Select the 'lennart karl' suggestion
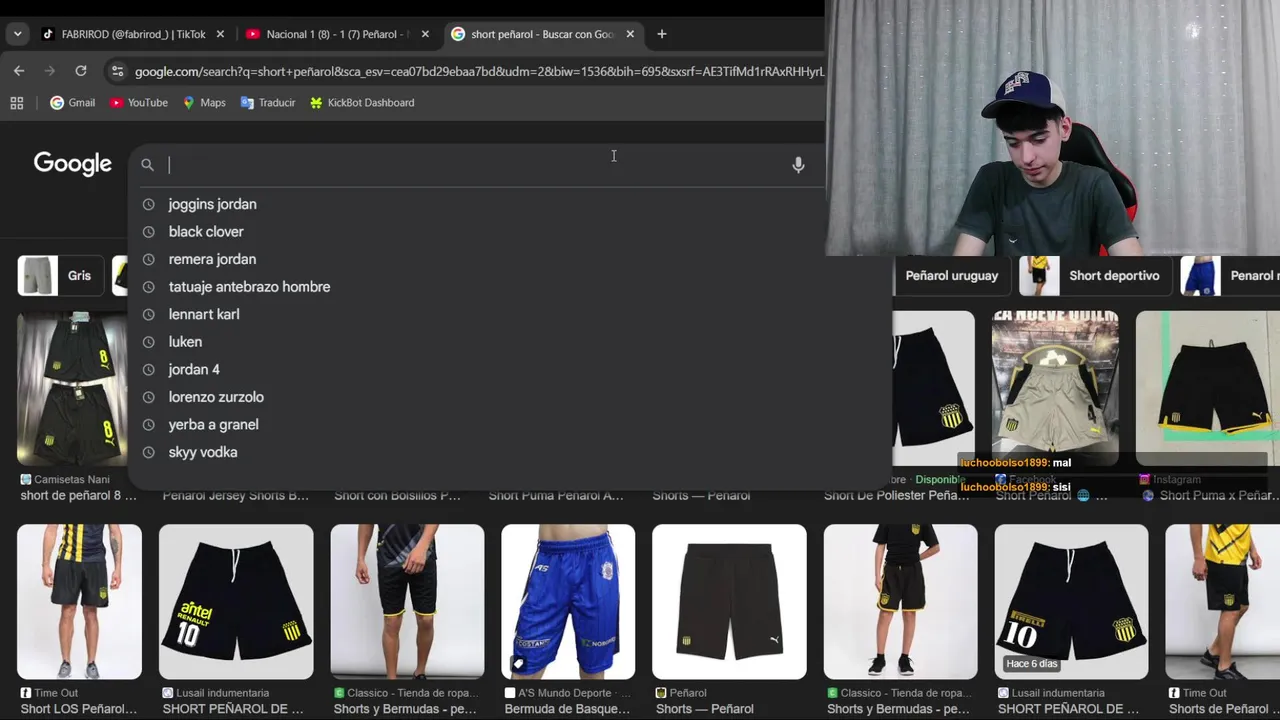 [x=510, y=314]
